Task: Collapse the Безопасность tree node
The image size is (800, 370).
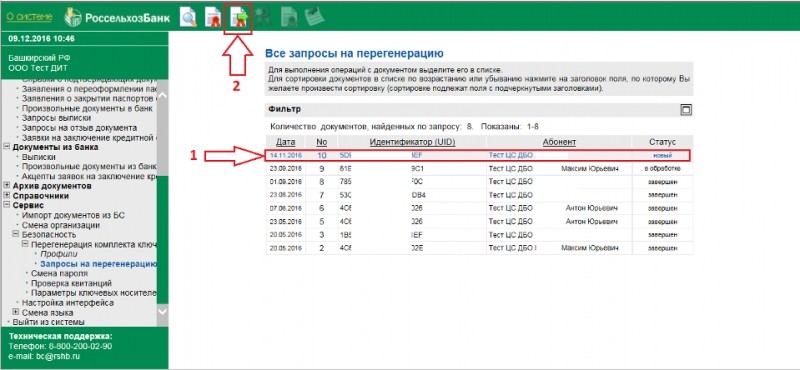Action: (x=16, y=235)
